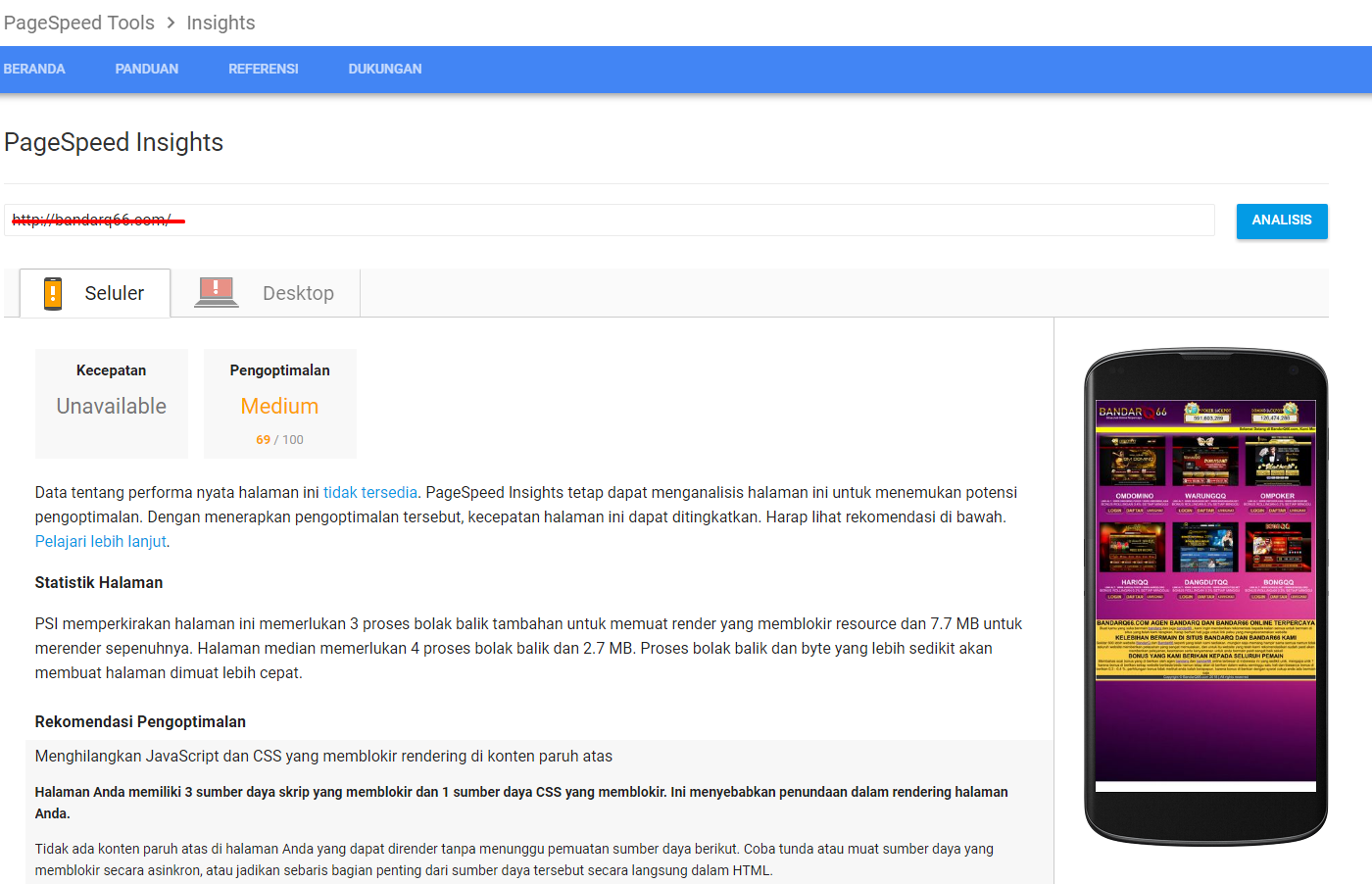Click the Kecepatan Unavailable score card
The width and height of the screenshot is (1372, 884).
pos(112,404)
